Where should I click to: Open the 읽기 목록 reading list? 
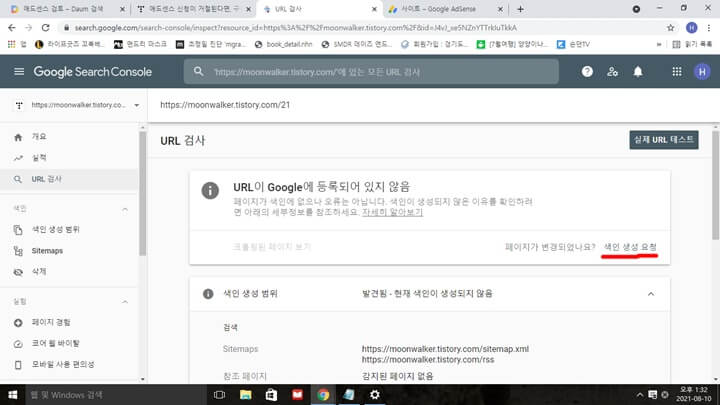point(692,45)
